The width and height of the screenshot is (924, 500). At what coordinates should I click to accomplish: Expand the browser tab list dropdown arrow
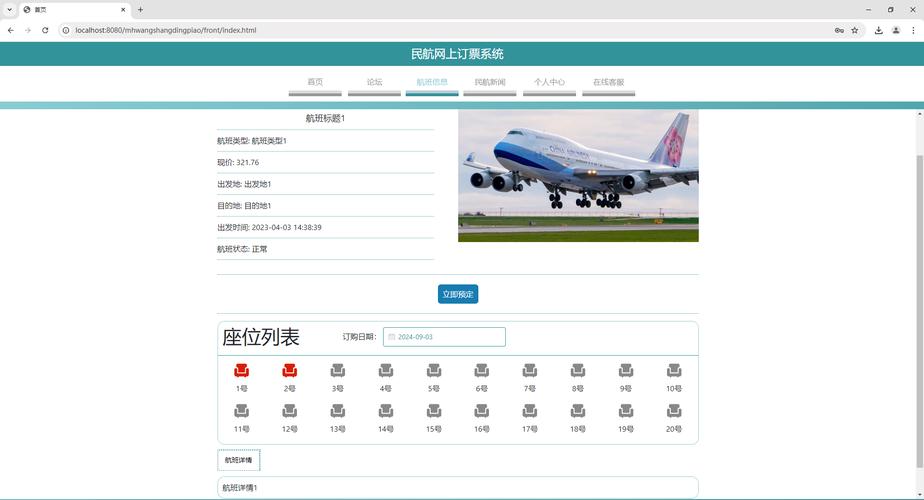(x=9, y=9)
